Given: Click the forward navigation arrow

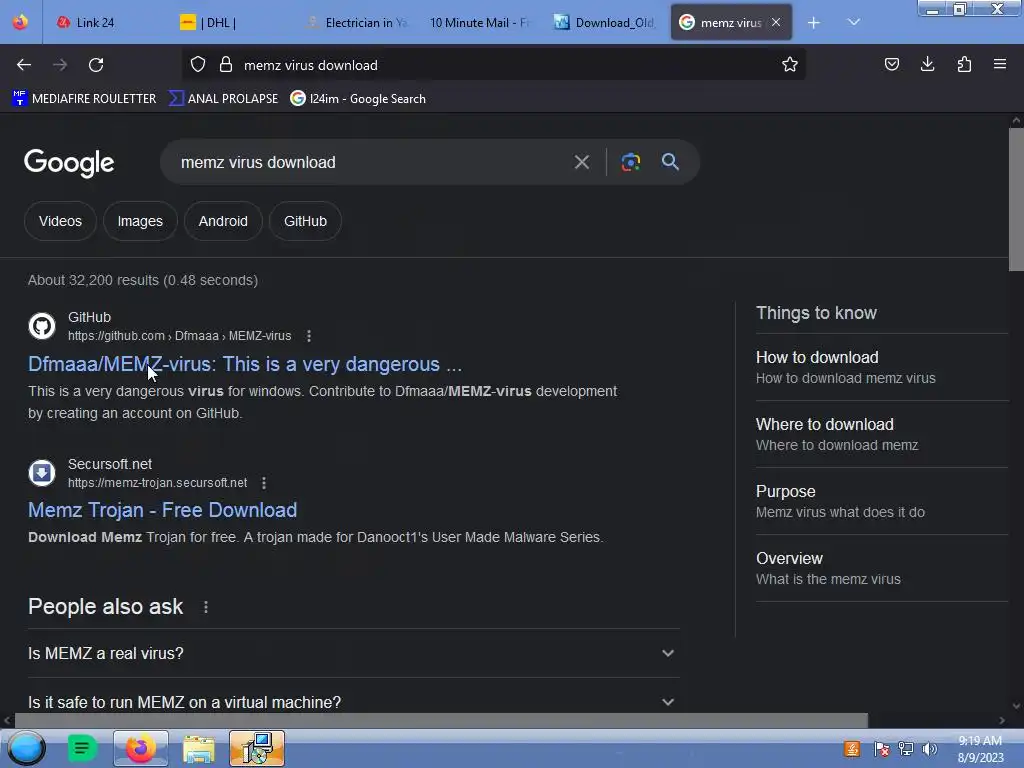Looking at the screenshot, I should 59,65.
